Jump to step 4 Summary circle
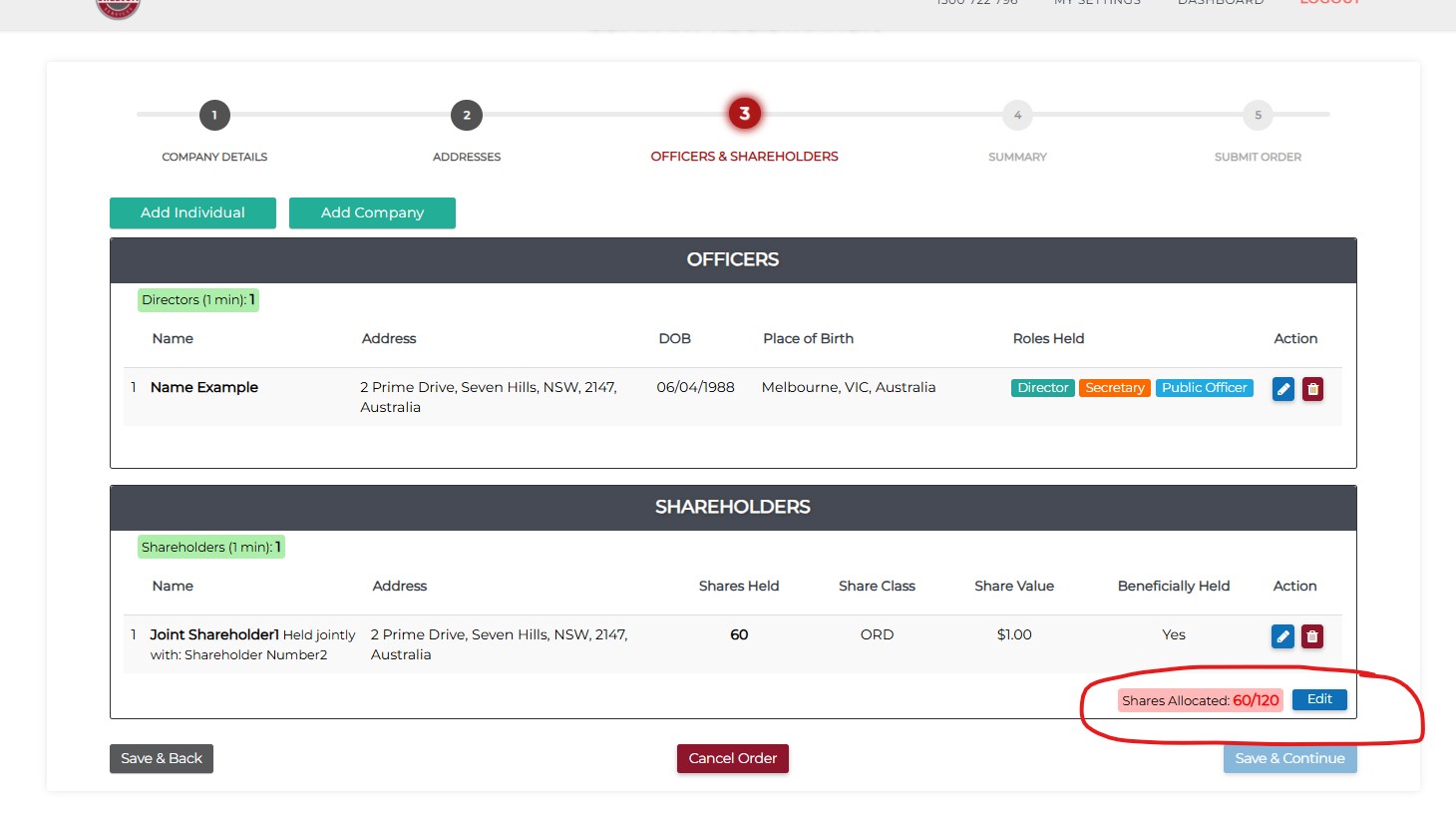Viewport: 1456px width, 813px height. [1017, 115]
